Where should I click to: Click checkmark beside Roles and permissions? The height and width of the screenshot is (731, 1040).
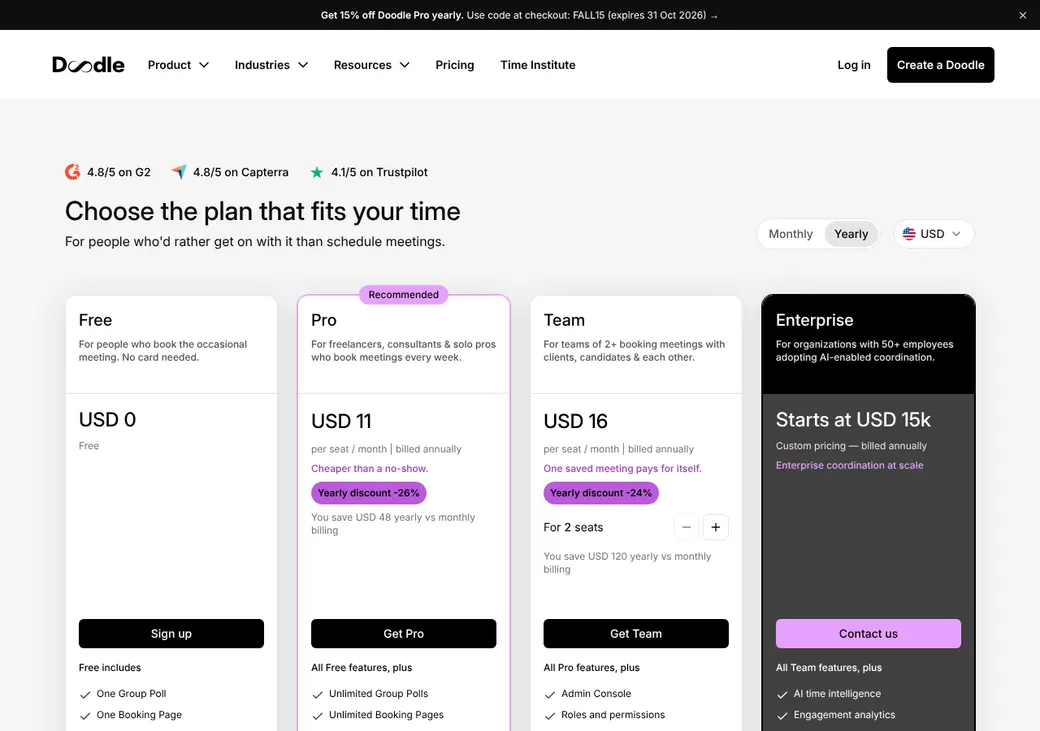pos(549,716)
